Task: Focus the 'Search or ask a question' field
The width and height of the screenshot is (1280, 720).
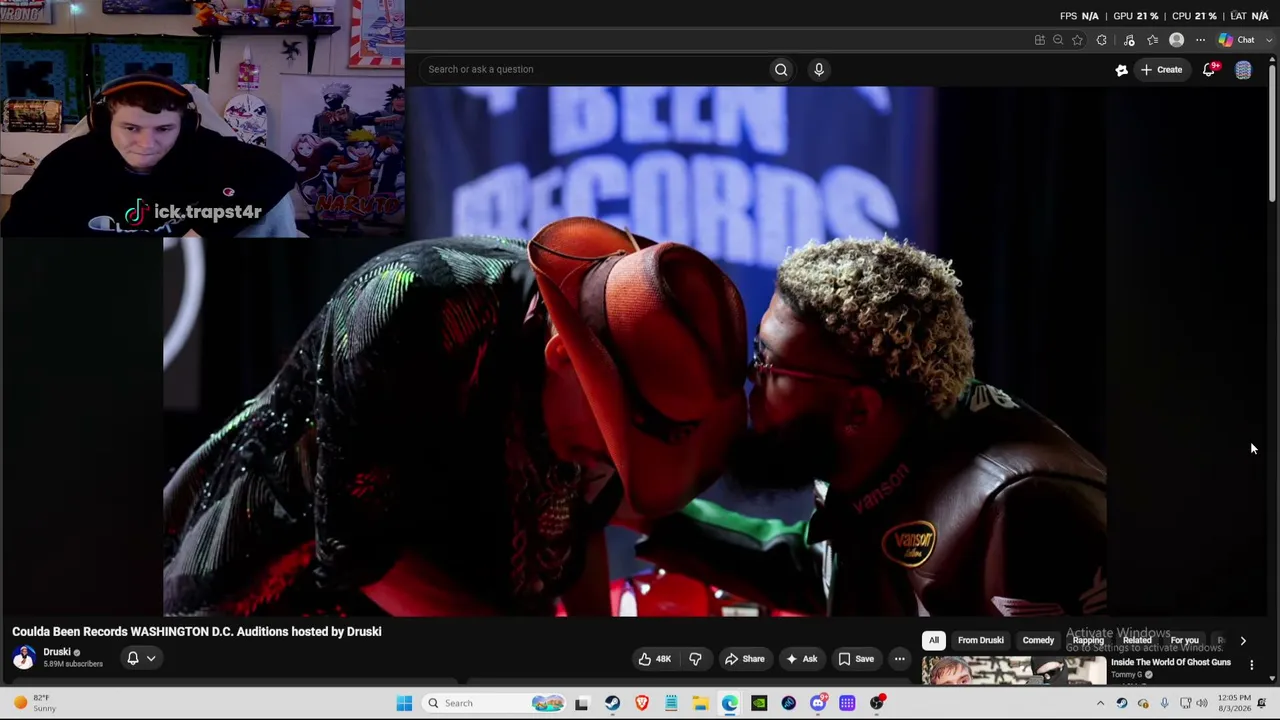Action: (594, 69)
